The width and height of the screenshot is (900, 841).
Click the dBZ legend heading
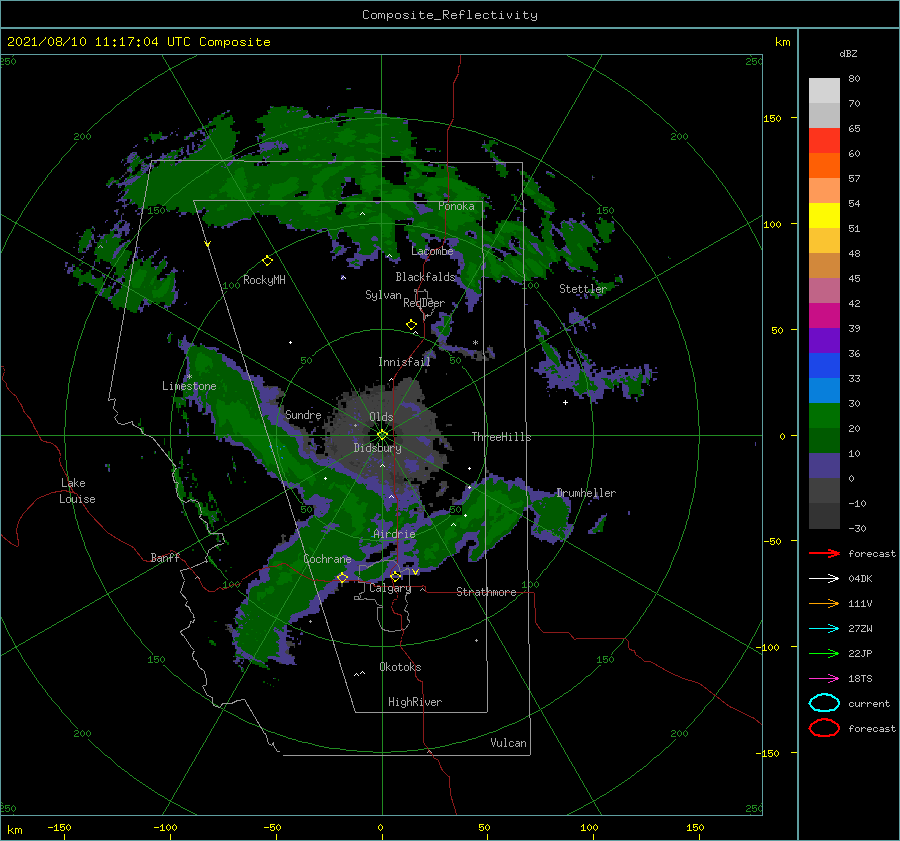point(848,53)
